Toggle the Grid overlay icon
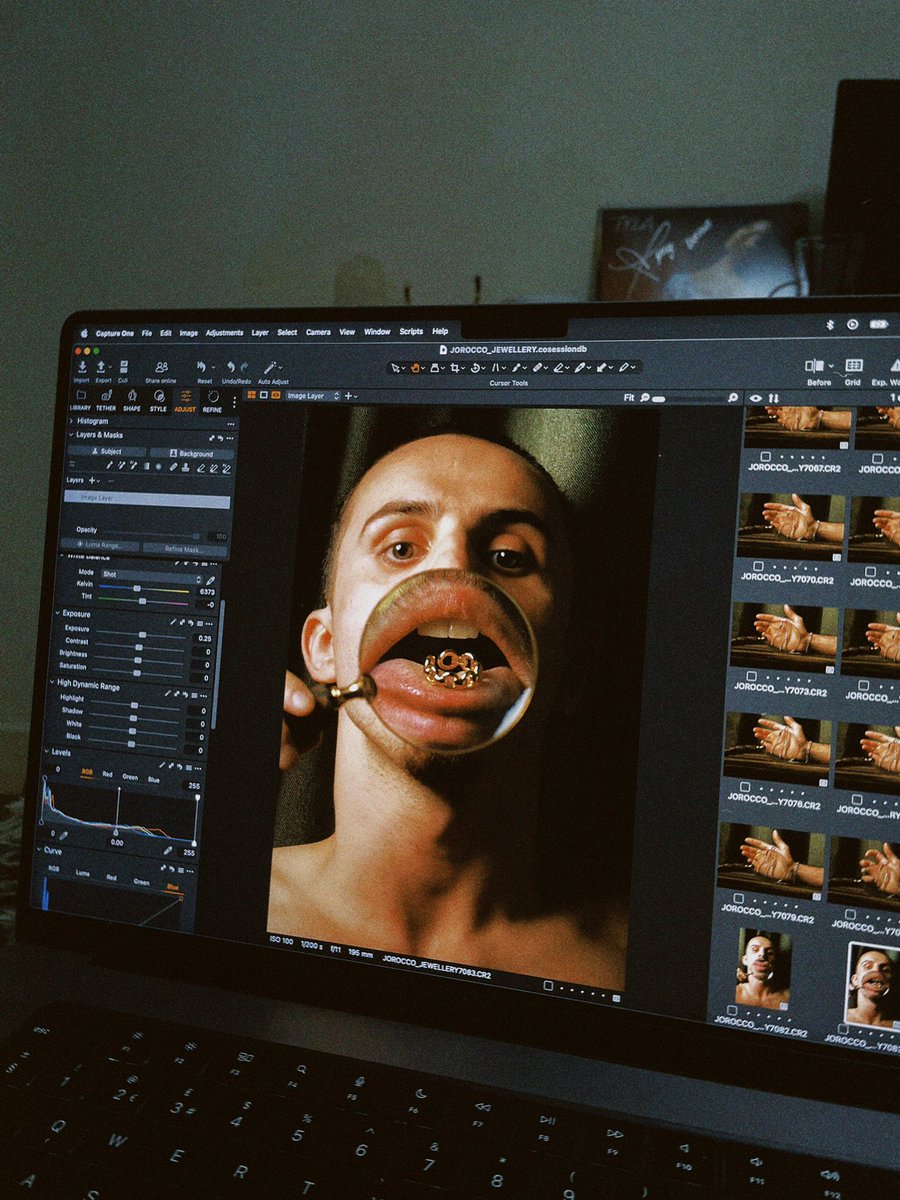 (854, 365)
